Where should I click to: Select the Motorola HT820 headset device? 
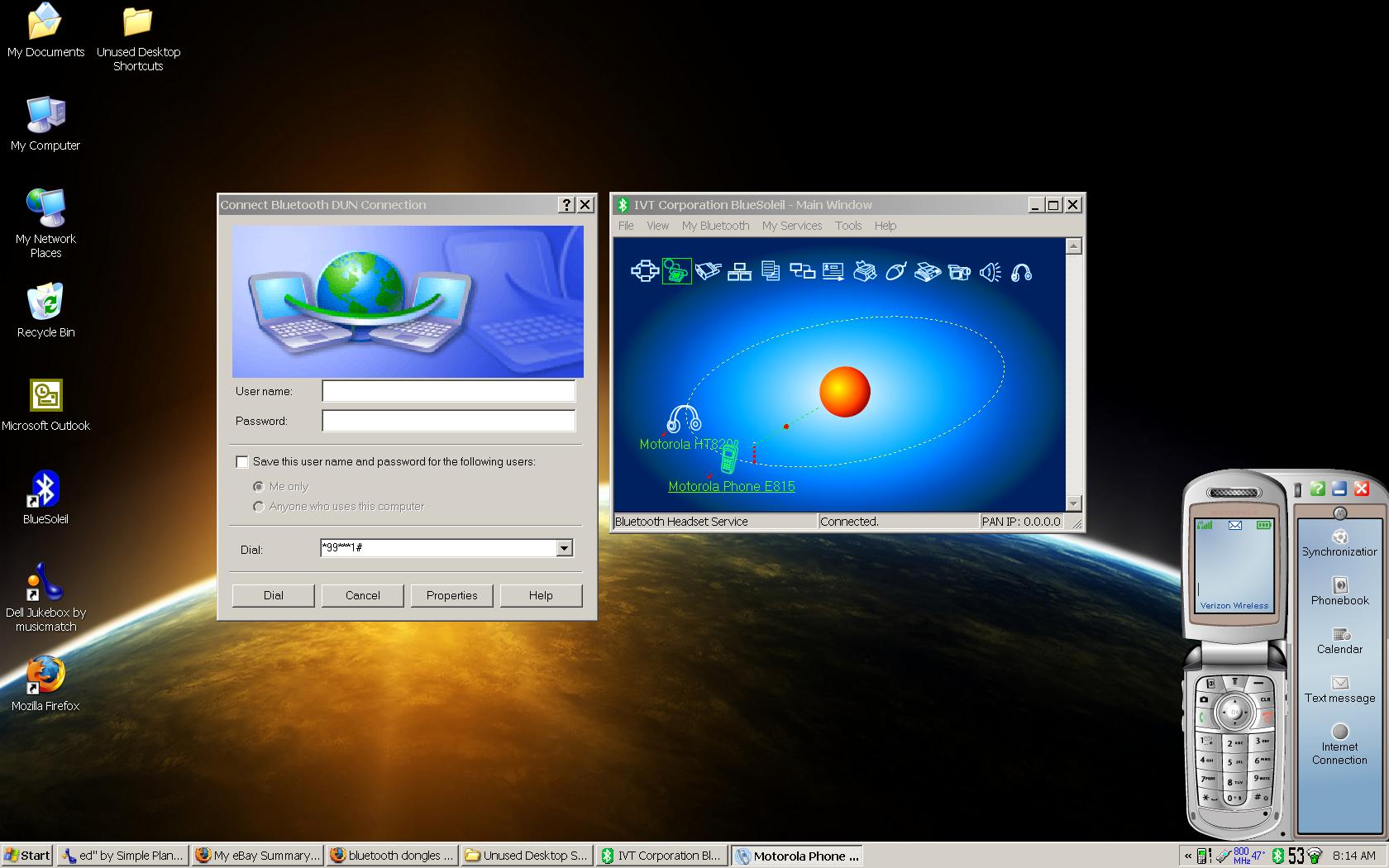click(x=684, y=419)
